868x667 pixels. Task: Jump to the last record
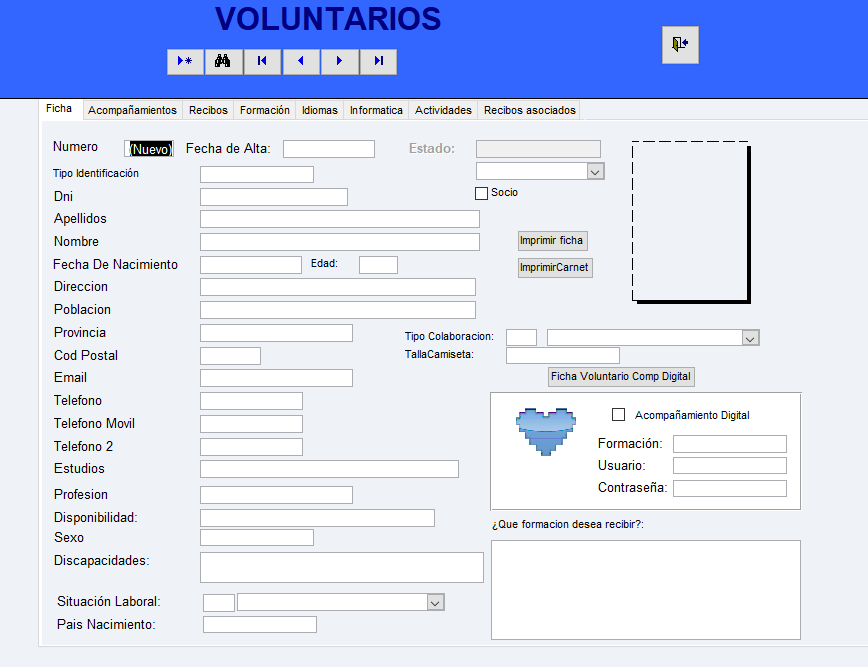tap(379, 62)
